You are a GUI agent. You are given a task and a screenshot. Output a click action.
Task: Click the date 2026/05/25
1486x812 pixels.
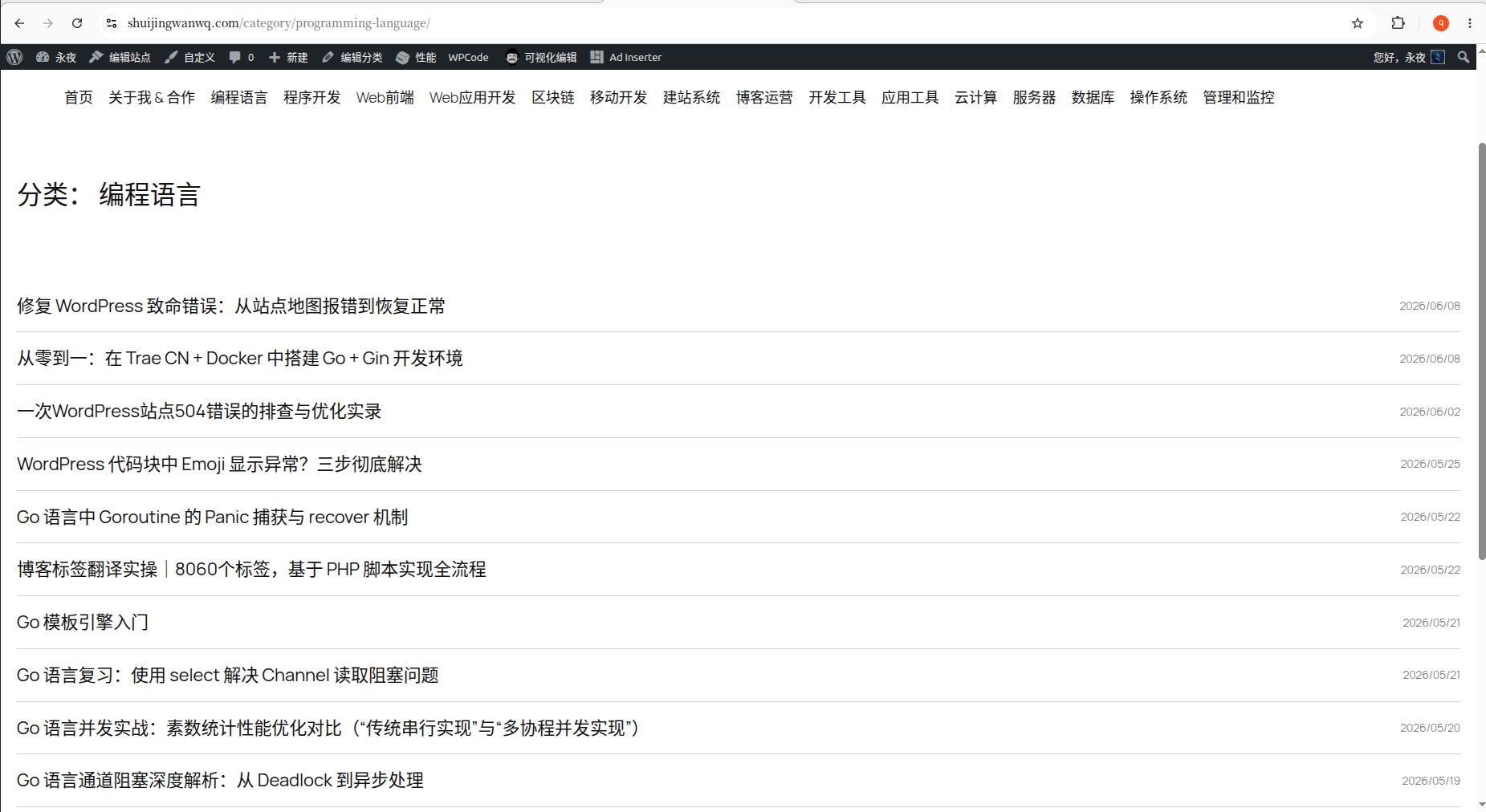(x=1430, y=464)
